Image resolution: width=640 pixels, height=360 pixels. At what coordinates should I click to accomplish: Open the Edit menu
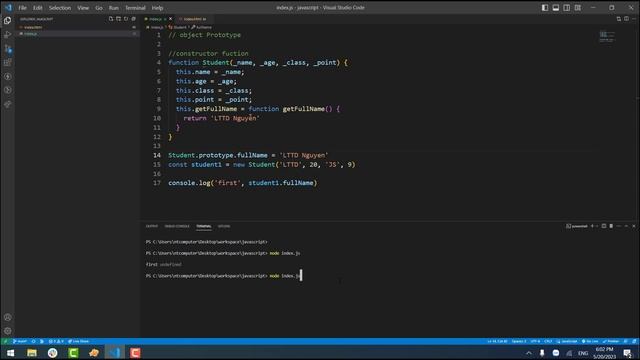(38, 8)
